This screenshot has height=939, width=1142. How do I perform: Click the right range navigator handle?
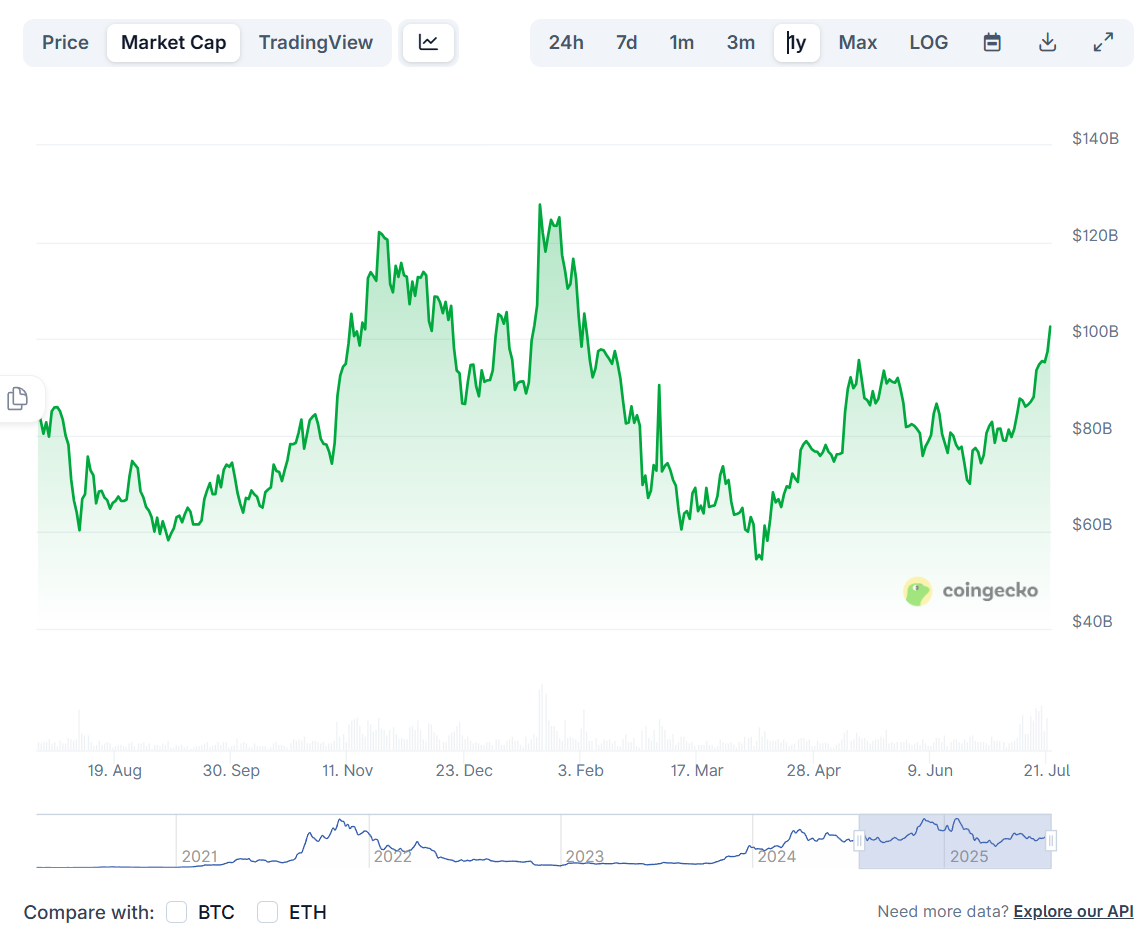click(1051, 841)
